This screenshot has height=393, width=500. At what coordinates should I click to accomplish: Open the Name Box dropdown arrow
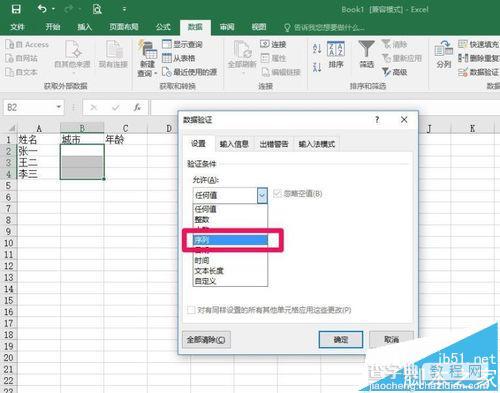[x=59, y=107]
